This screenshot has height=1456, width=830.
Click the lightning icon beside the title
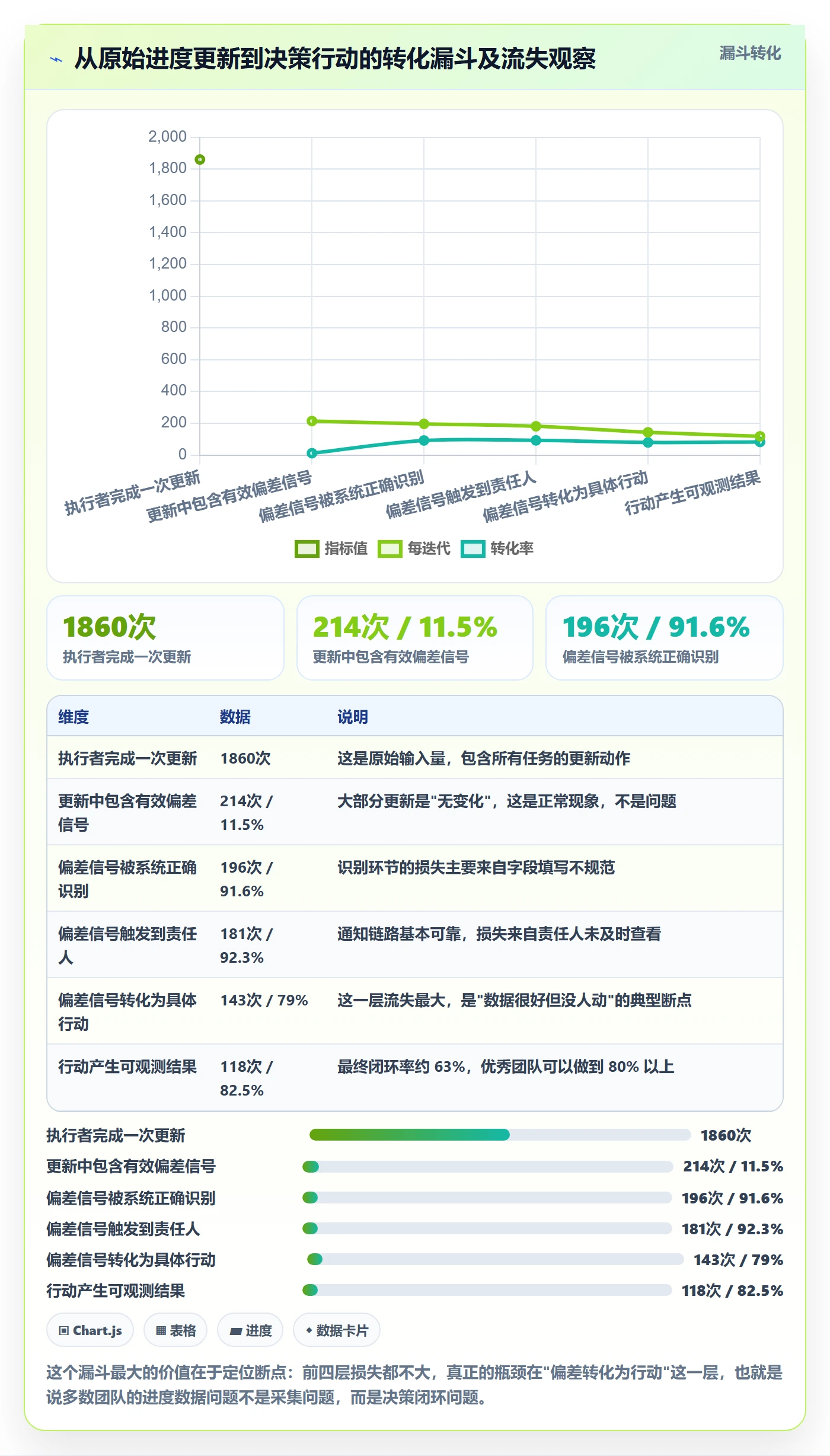point(56,59)
